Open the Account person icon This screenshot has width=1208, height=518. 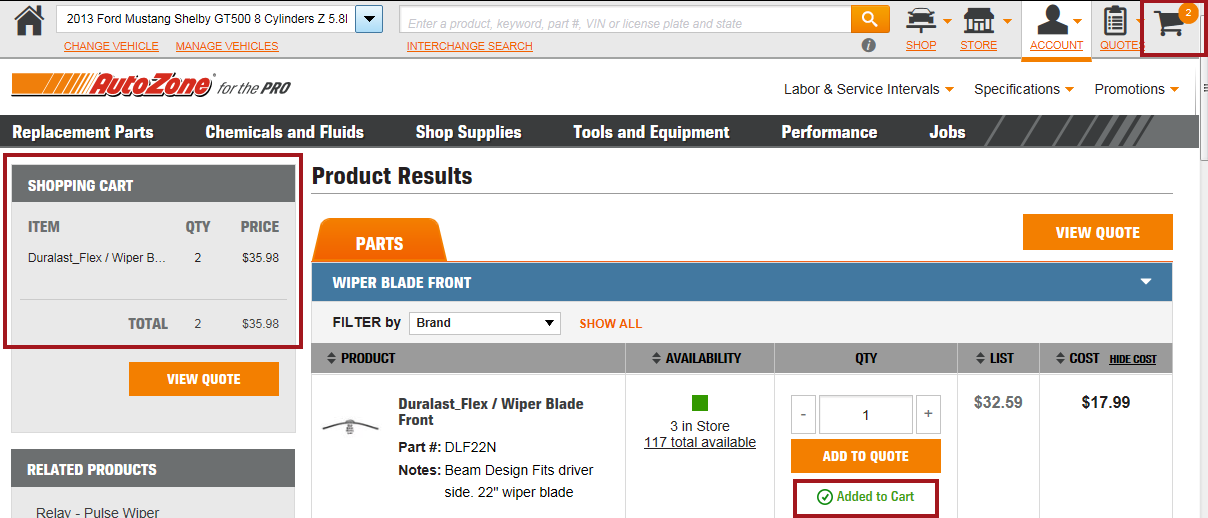[x=1051, y=20]
